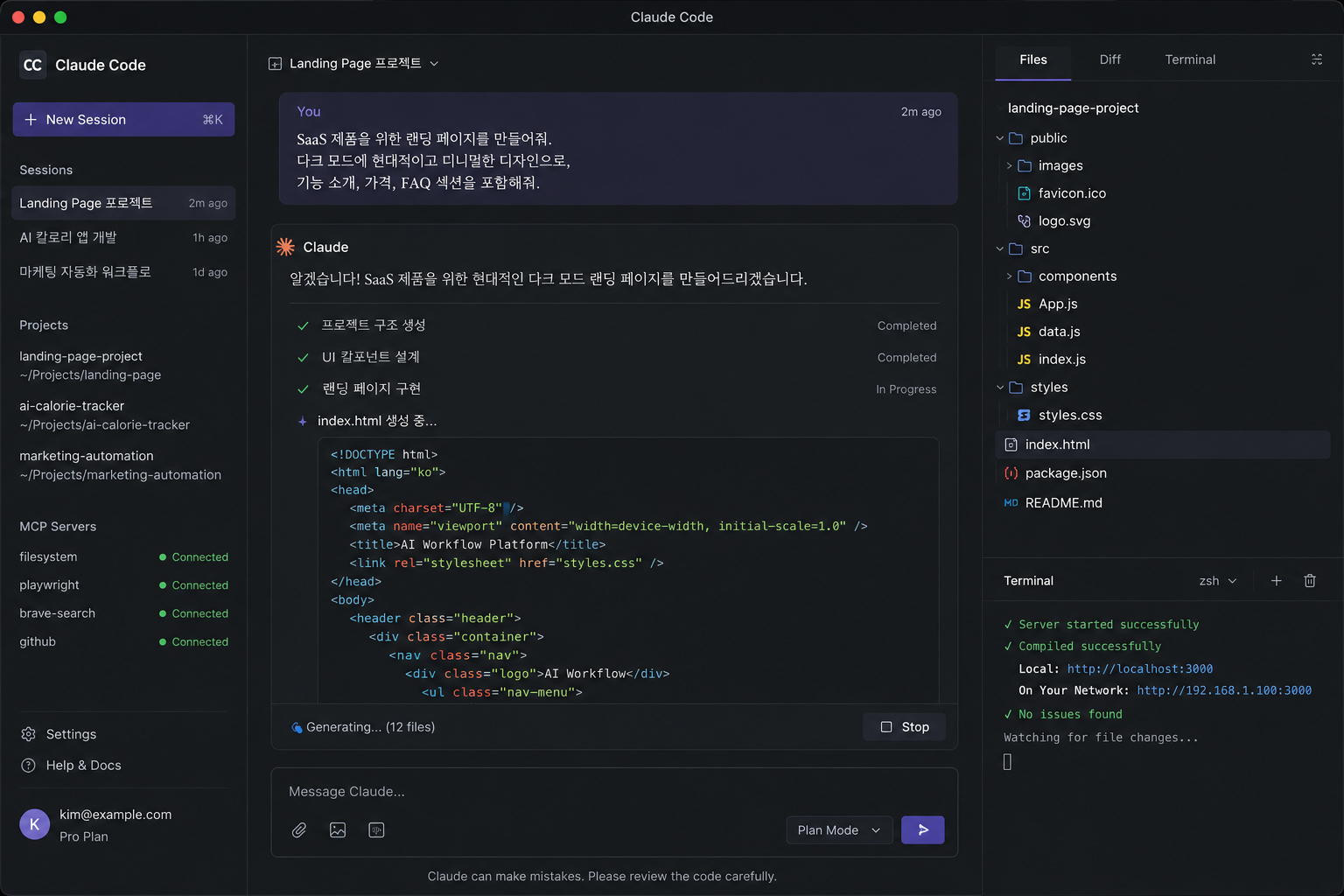Viewport: 1344px width, 896px height.
Task: Click the sparkle icon beside index.html 생성 중
Action: 303,422
